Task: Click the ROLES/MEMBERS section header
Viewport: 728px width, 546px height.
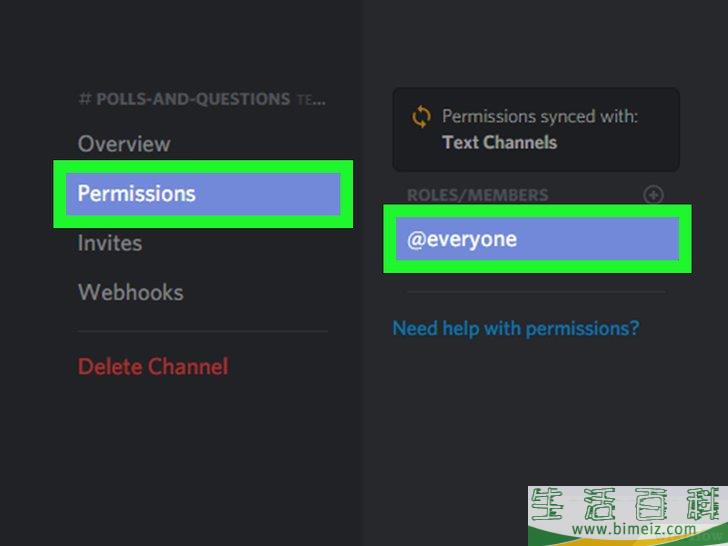Action: pos(478,195)
